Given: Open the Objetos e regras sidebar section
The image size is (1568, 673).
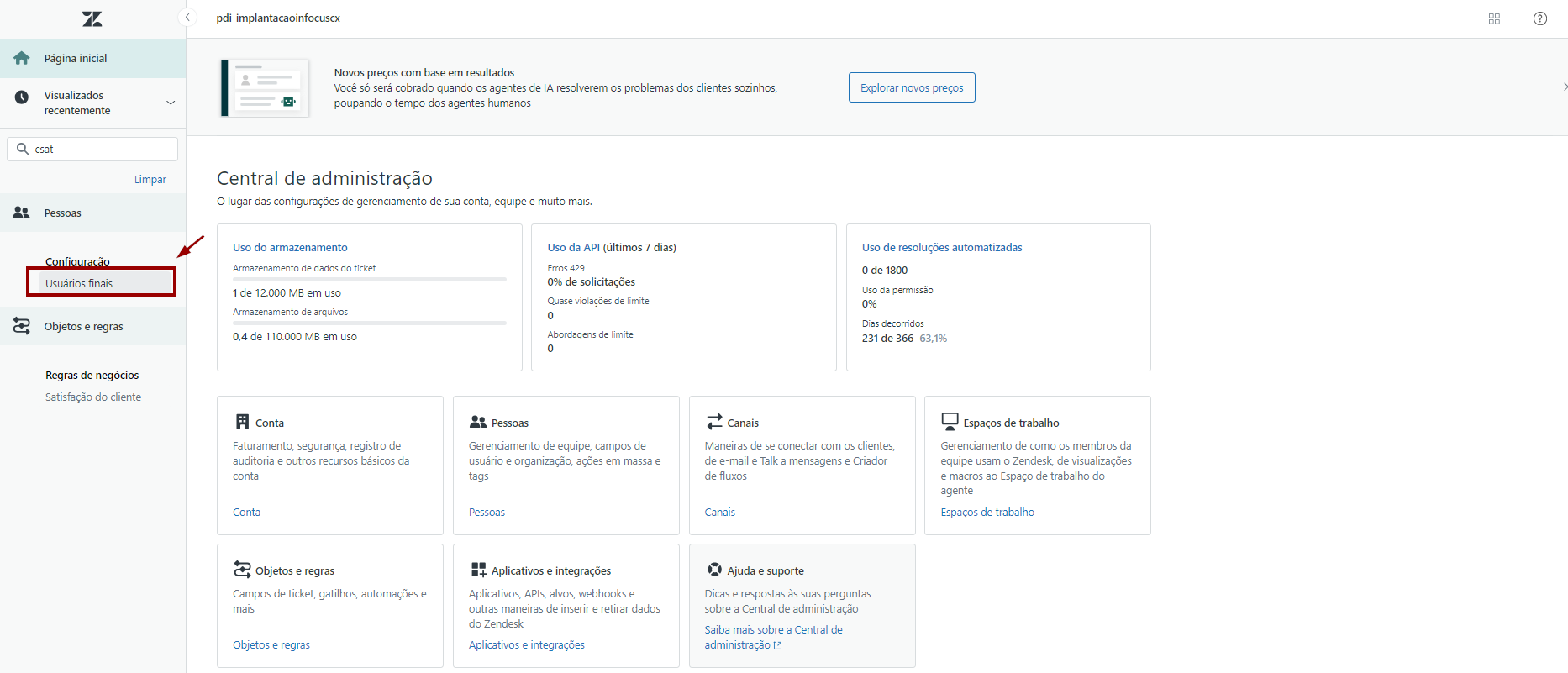Looking at the screenshot, I should (83, 327).
